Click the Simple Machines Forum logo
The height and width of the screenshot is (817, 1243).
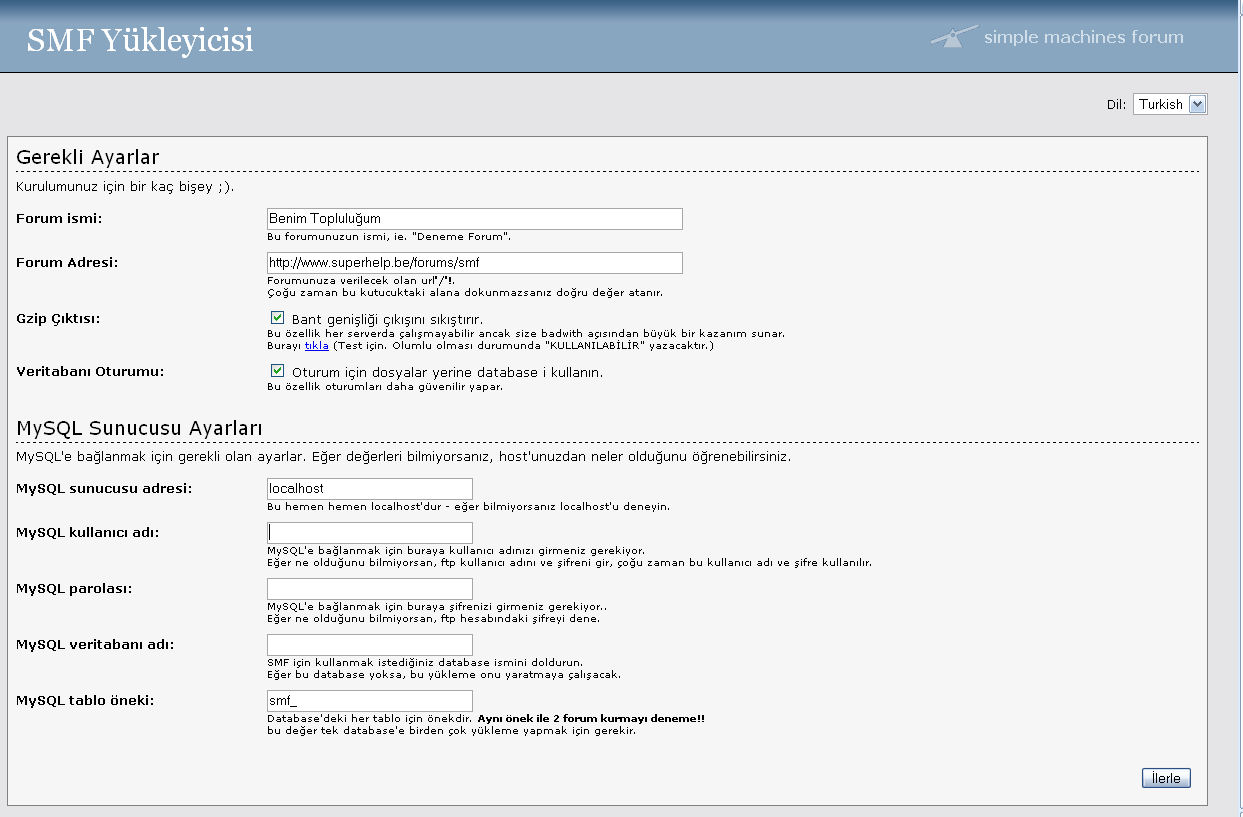tap(1057, 37)
